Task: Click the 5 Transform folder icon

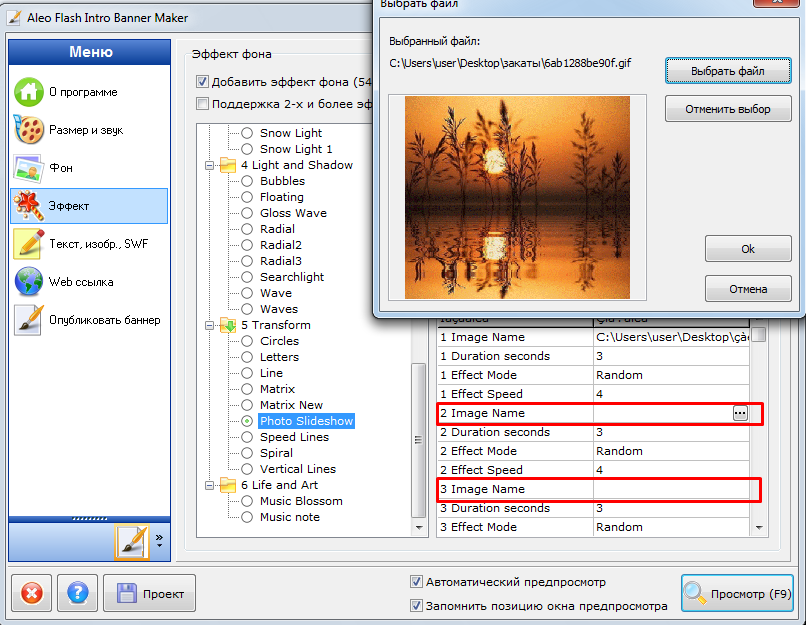Action: click(x=228, y=325)
